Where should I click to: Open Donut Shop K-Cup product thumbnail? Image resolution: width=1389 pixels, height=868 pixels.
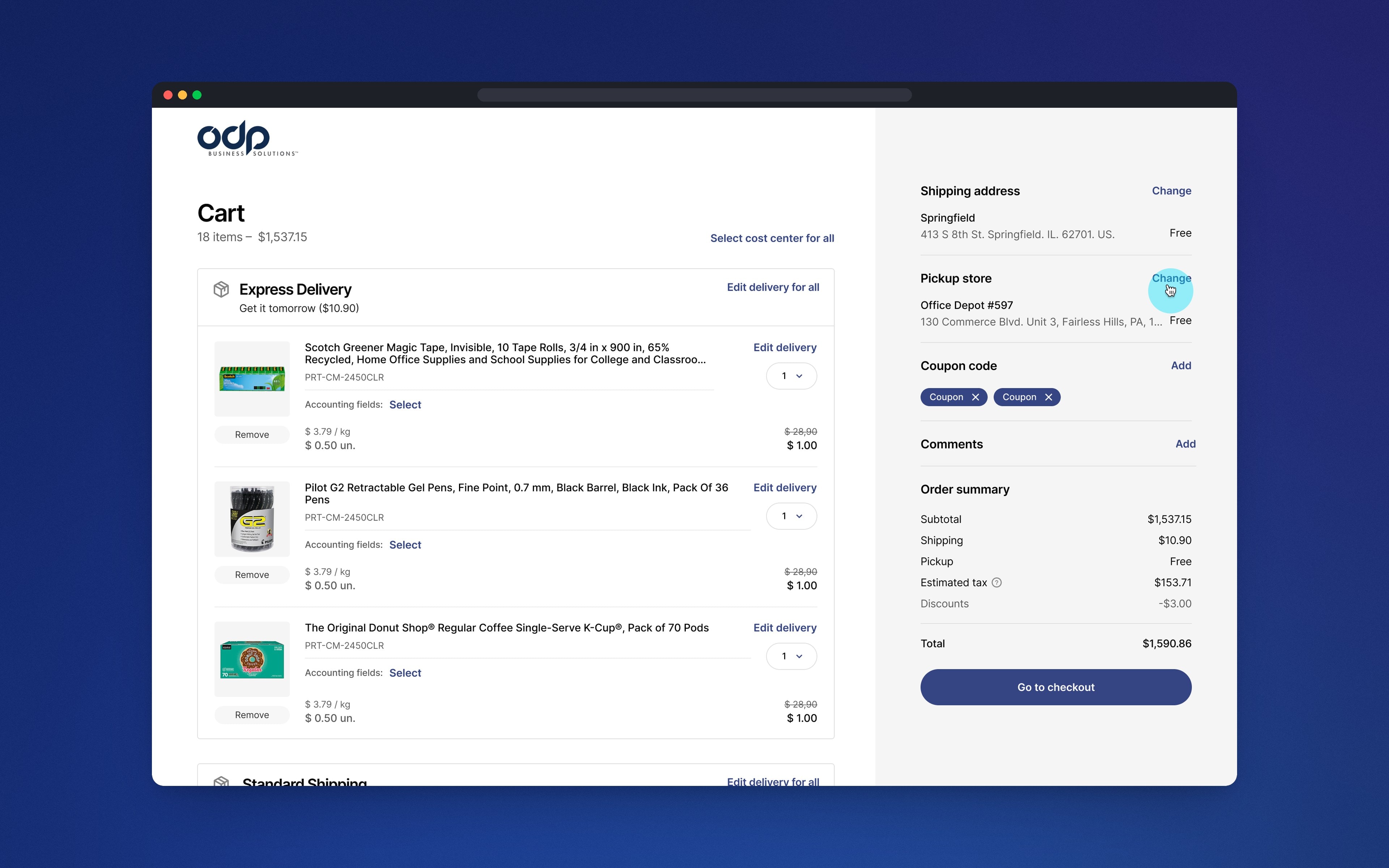point(252,659)
